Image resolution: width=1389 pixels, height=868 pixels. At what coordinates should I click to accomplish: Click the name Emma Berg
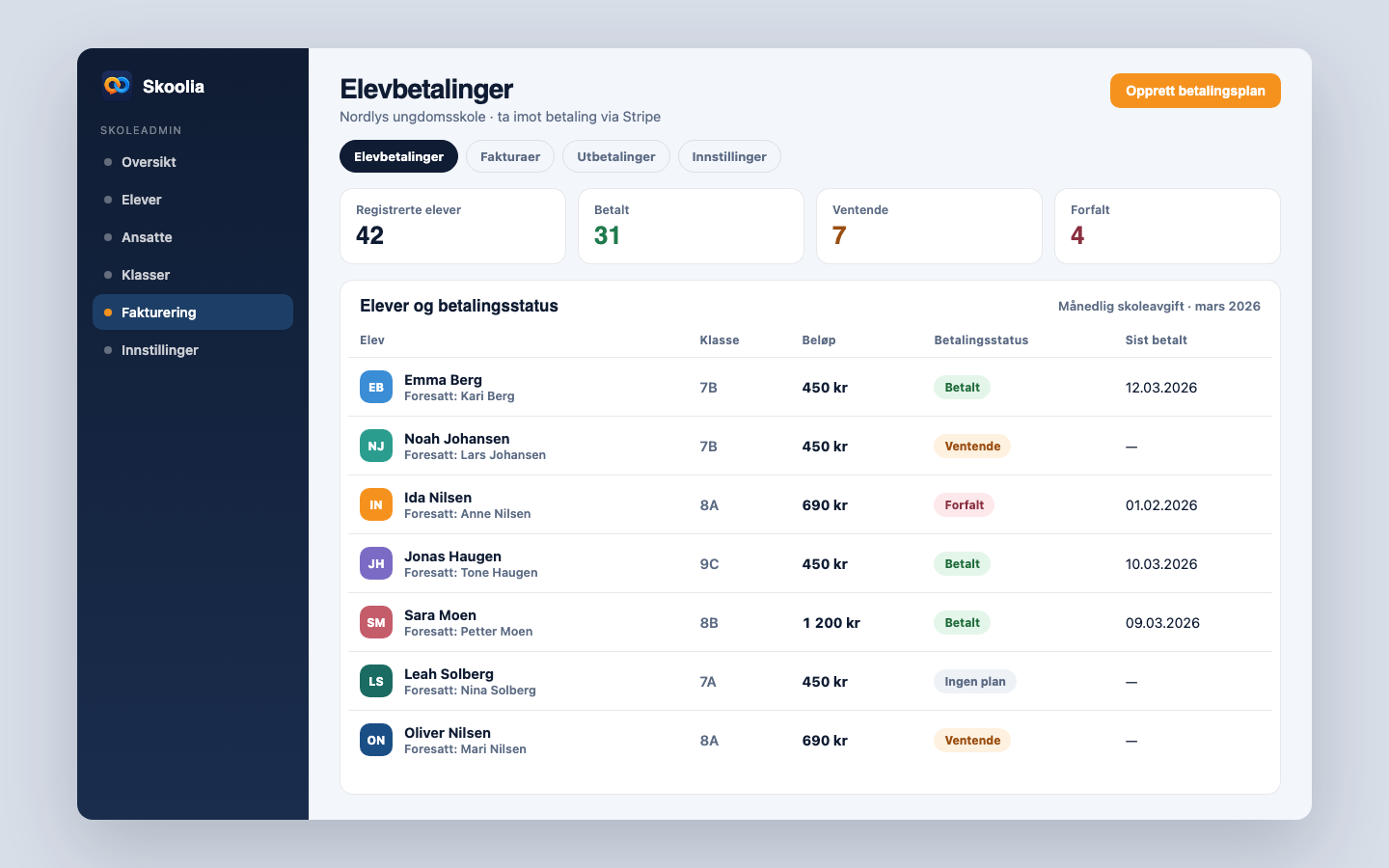[443, 380]
